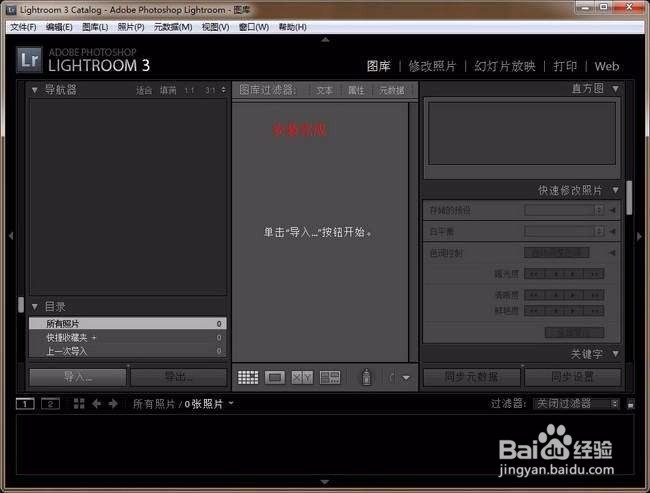Open the 编辑(E) menu

tap(59, 27)
